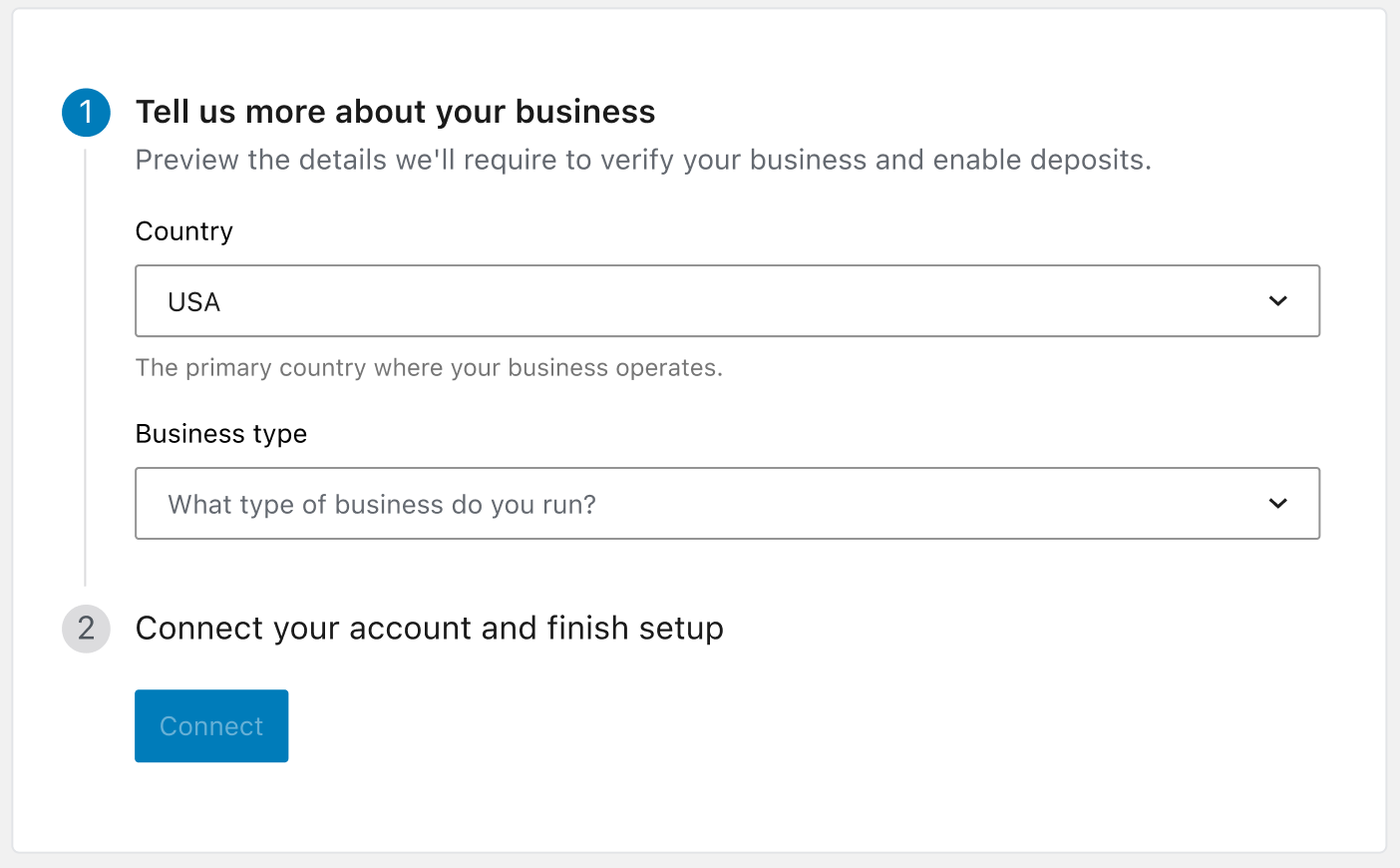Image resolution: width=1400 pixels, height=868 pixels.
Task: Click the 'Tell us more about your business' heading
Action: (x=396, y=111)
